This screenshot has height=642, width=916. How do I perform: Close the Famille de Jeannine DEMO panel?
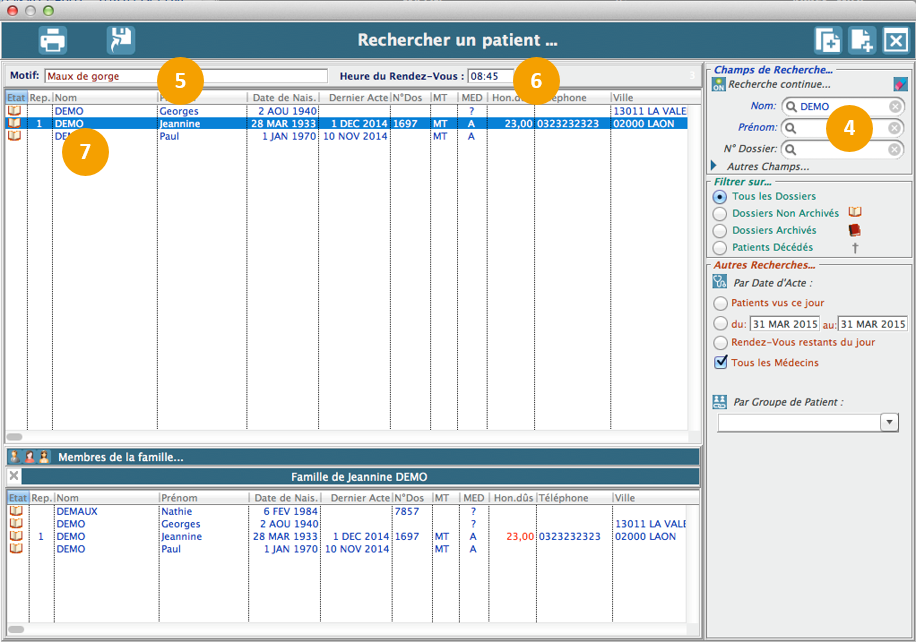14,476
